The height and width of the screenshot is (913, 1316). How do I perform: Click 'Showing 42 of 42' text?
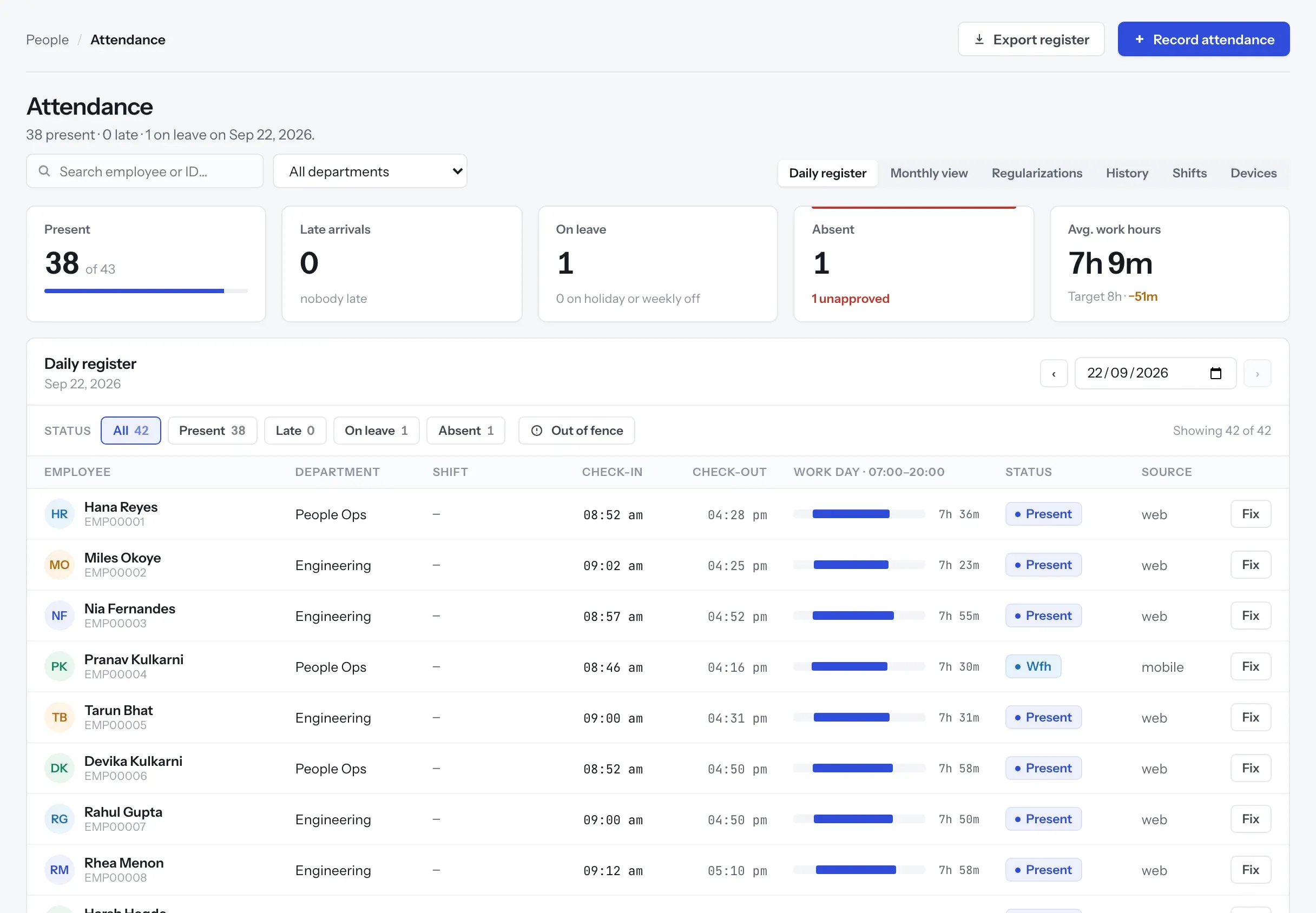pyautogui.click(x=1222, y=431)
